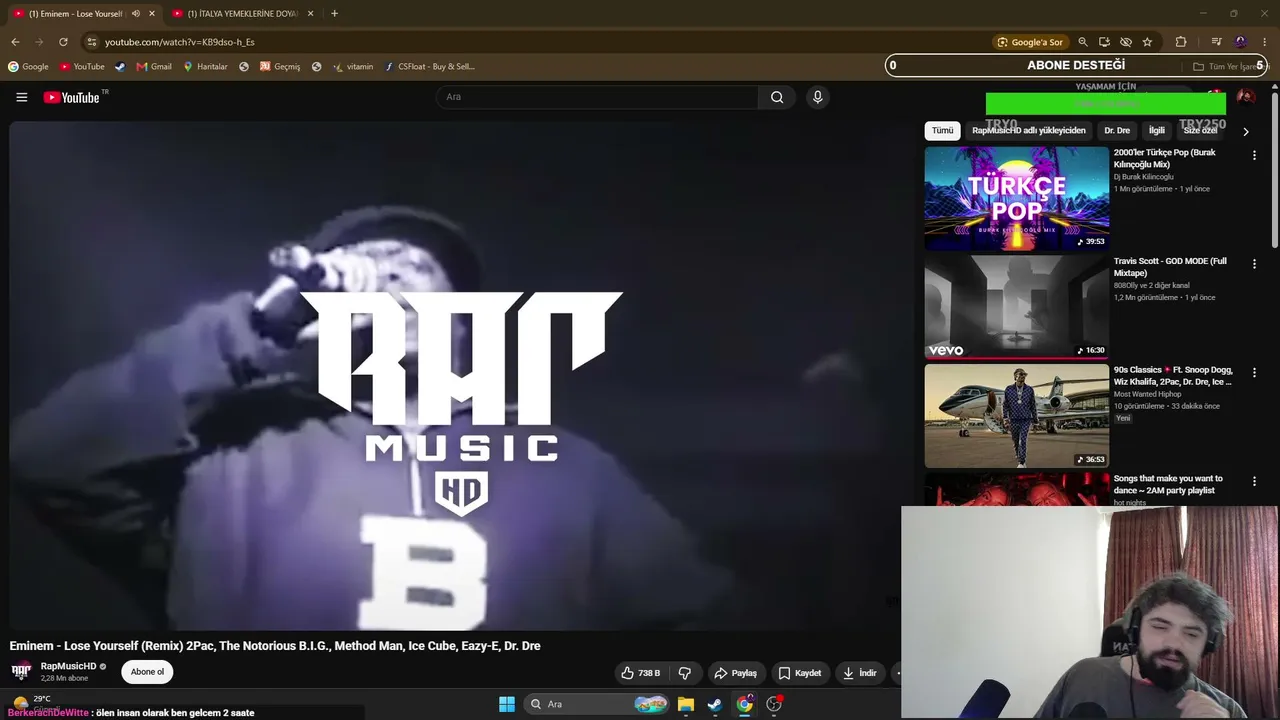The image size is (1280, 720).
Task: Open the Türkçe Pop video thumbnail
Action: click(1016, 199)
